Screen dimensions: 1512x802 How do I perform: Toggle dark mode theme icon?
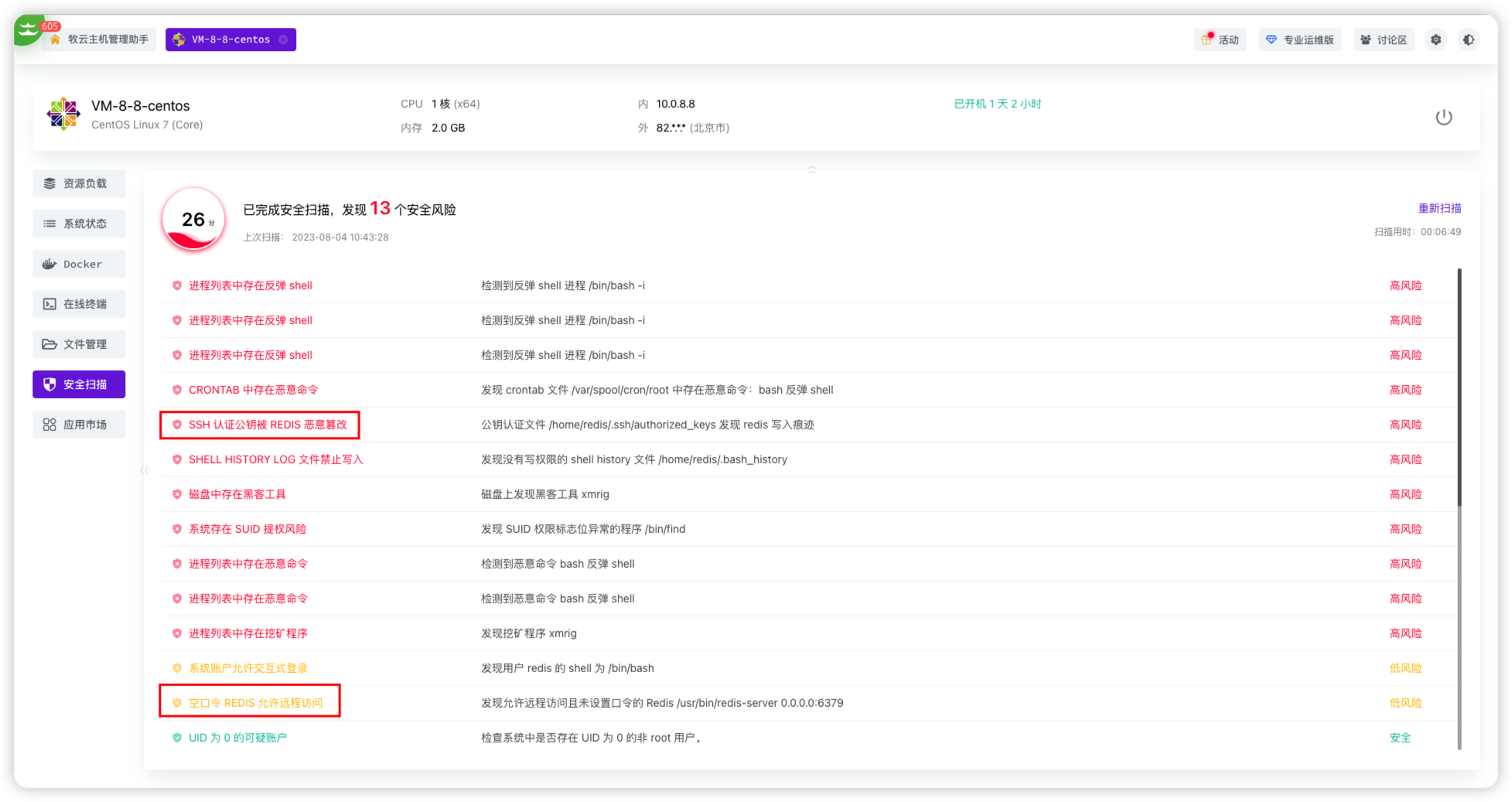pyautogui.click(x=1468, y=39)
